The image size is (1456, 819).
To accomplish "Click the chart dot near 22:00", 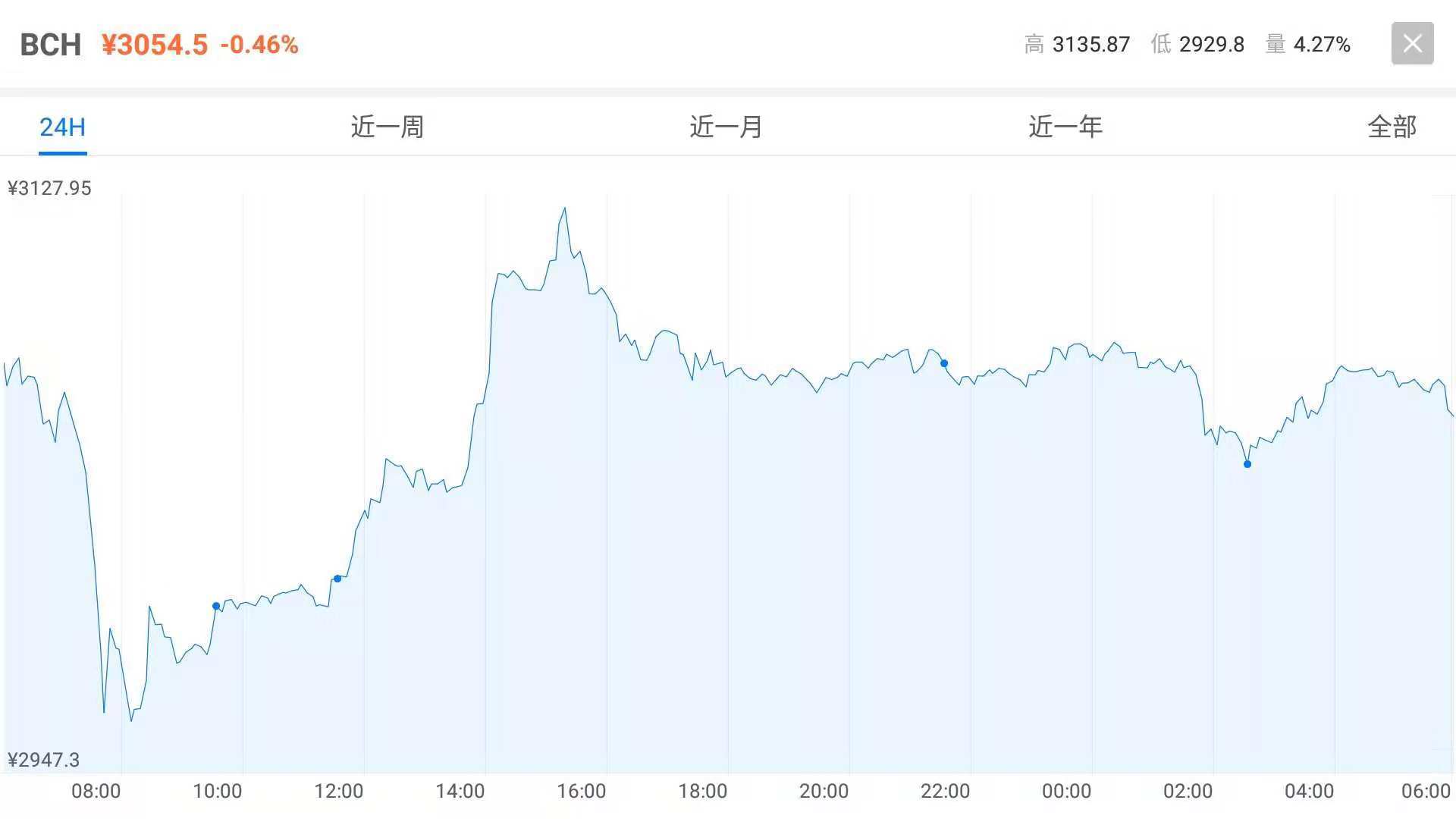I will (x=944, y=363).
